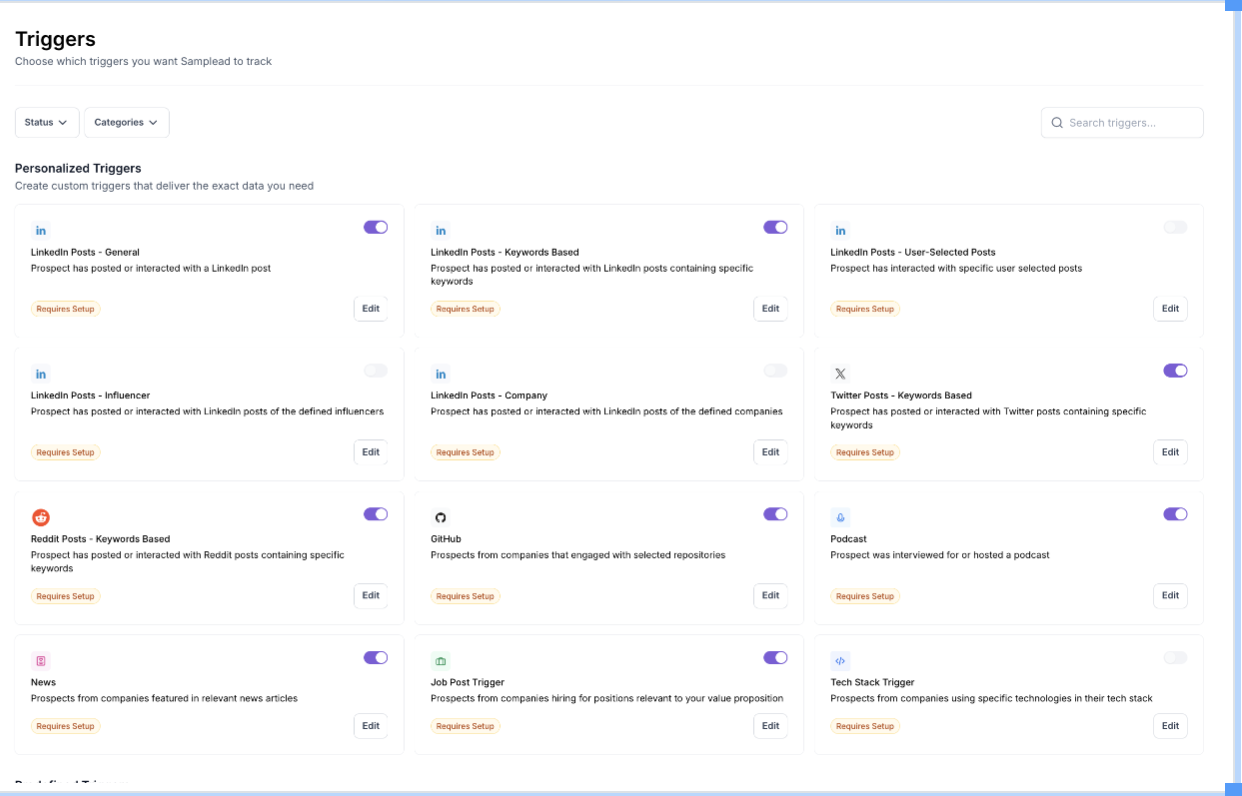Open the Status filter dropdown
The image size is (1242, 796).
(x=47, y=122)
